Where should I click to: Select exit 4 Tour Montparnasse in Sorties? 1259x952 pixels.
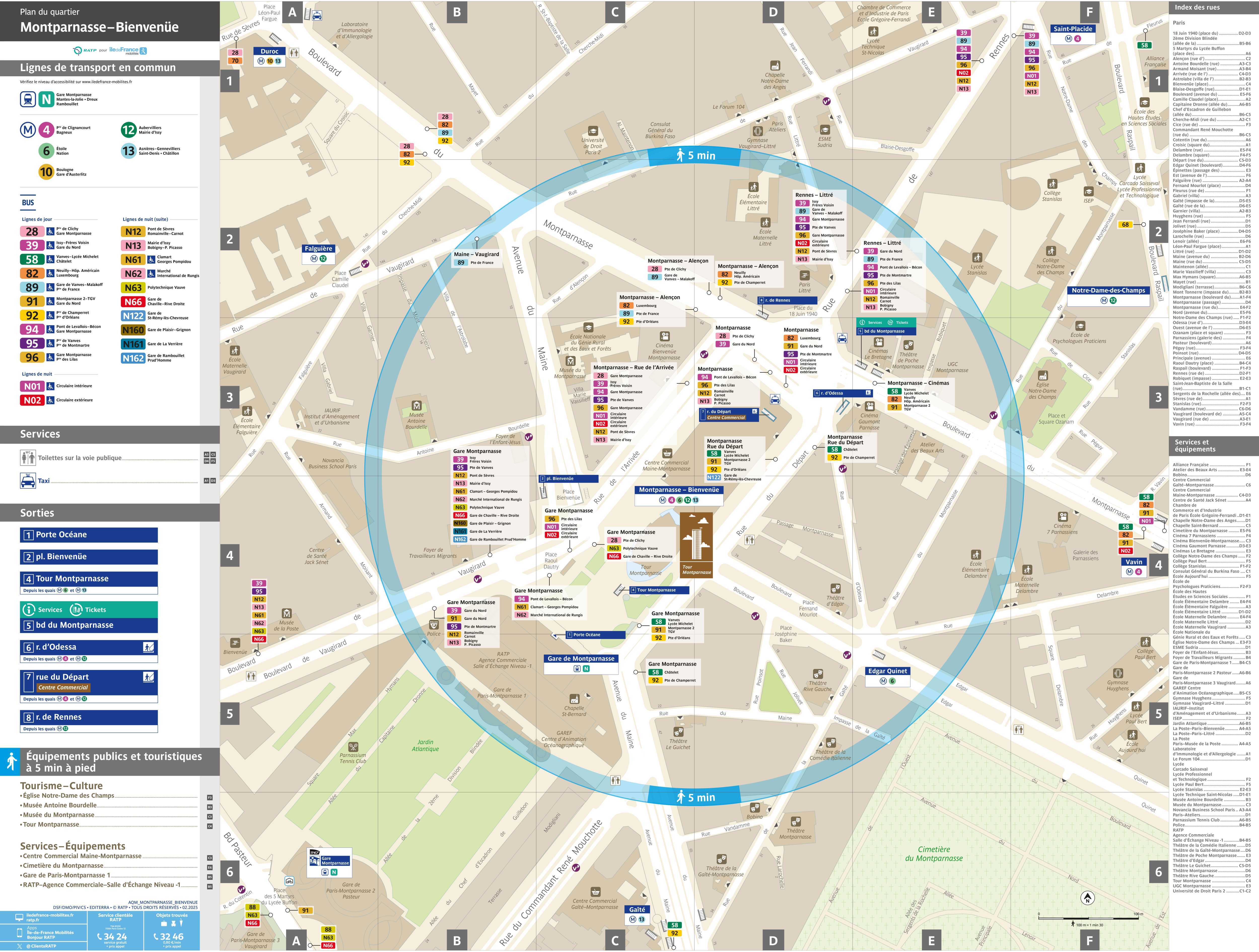click(x=89, y=579)
